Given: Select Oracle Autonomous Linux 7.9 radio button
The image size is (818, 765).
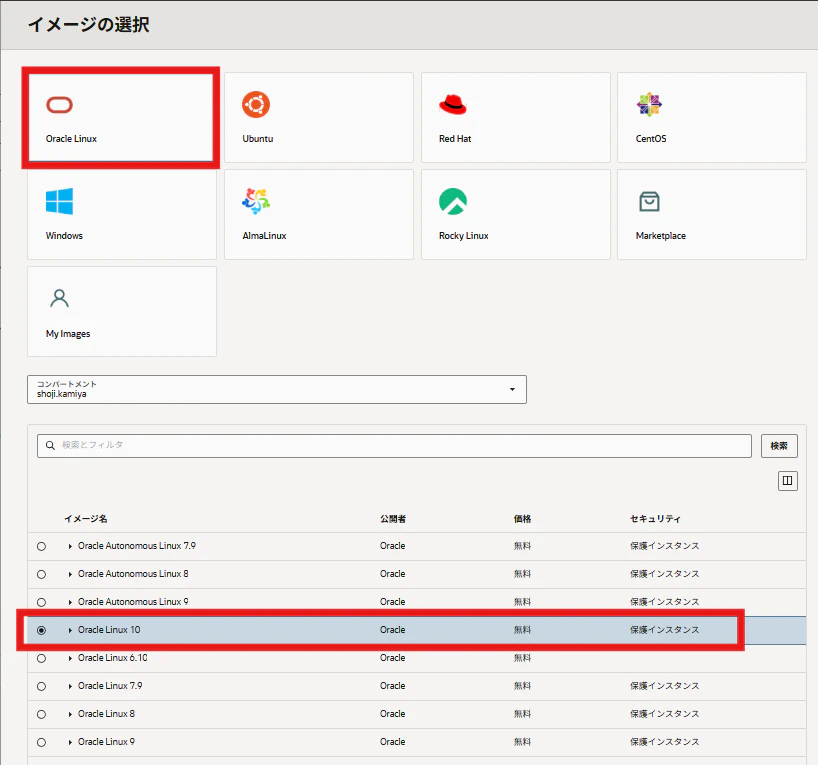Looking at the screenshot, I should pyautogui.click(x=42, y=546).
